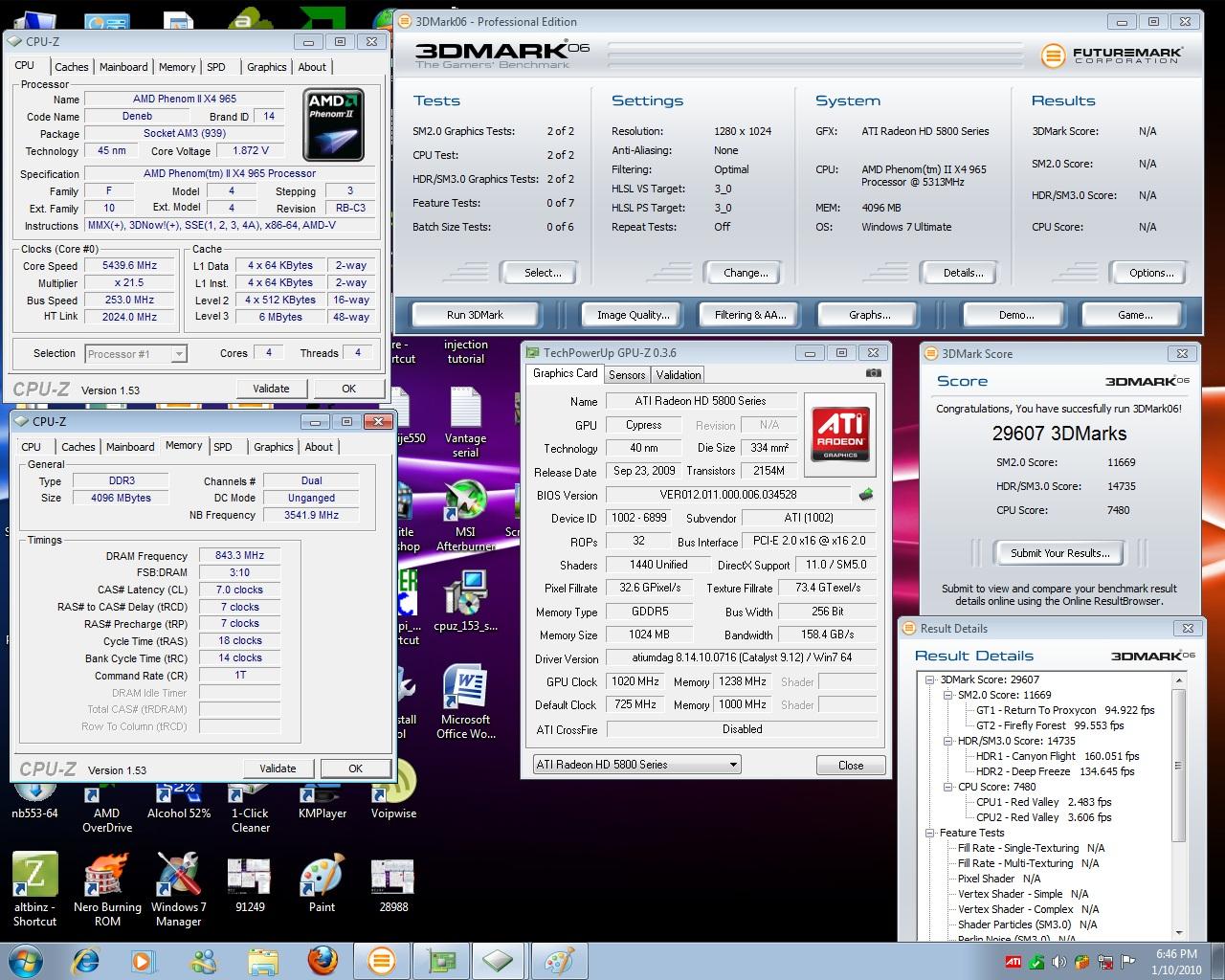This screenshot has width=1225, height=980.
Task: Collapse the CPU Score: 7480 node
Action: point(947,787)
